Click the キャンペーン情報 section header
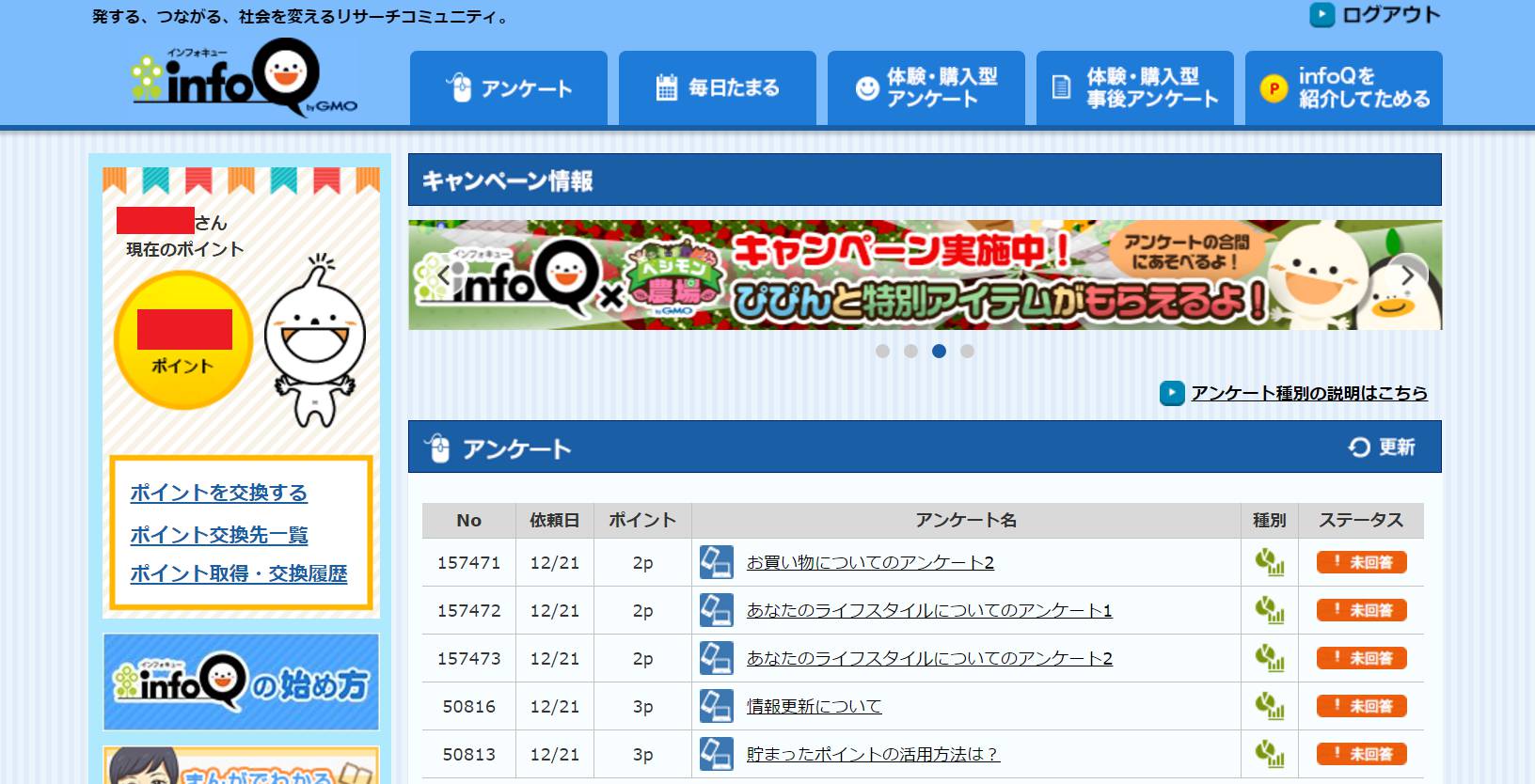Viewport: 1535px width, 784px height. click(x=925, y=180)
